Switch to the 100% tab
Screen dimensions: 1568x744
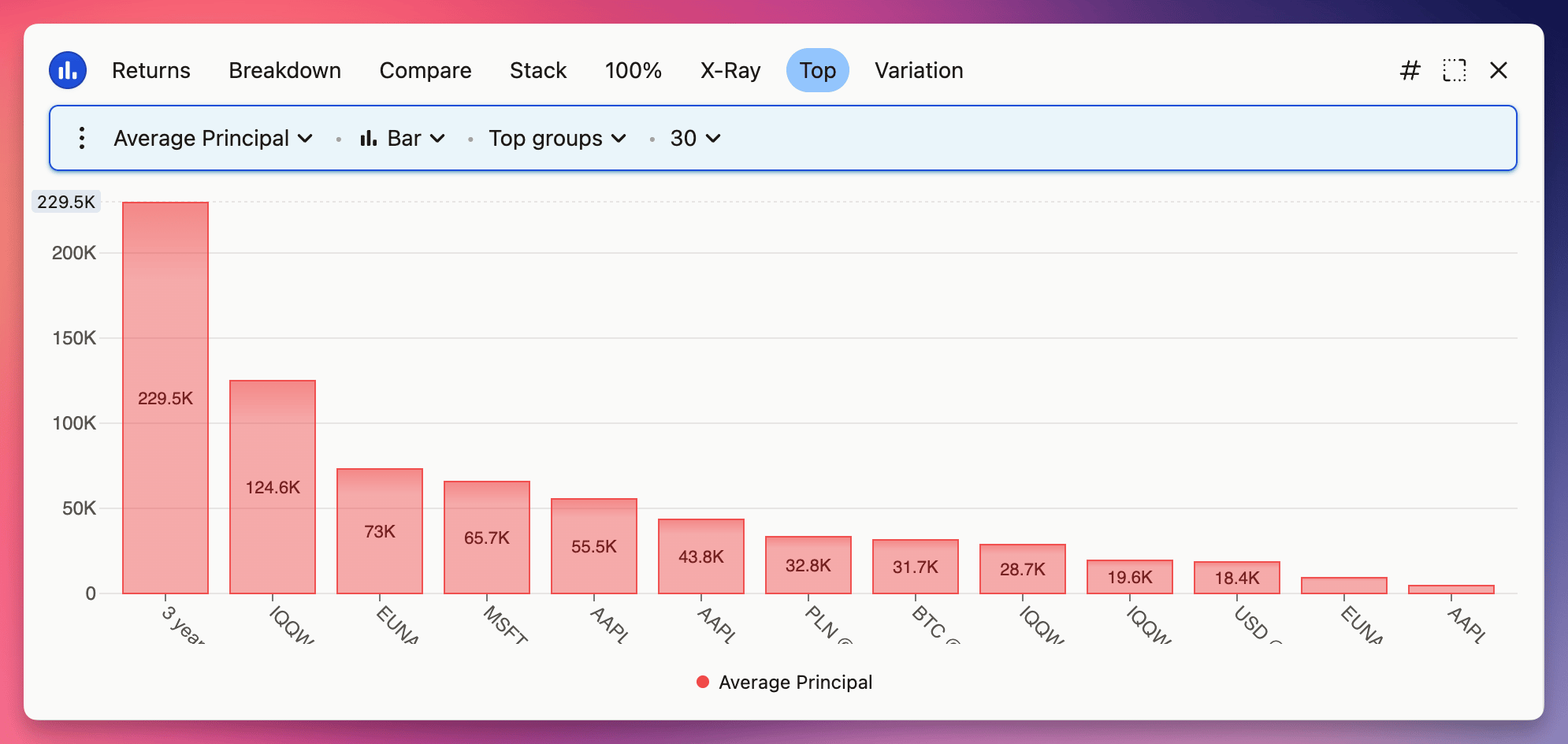[634, 70]
